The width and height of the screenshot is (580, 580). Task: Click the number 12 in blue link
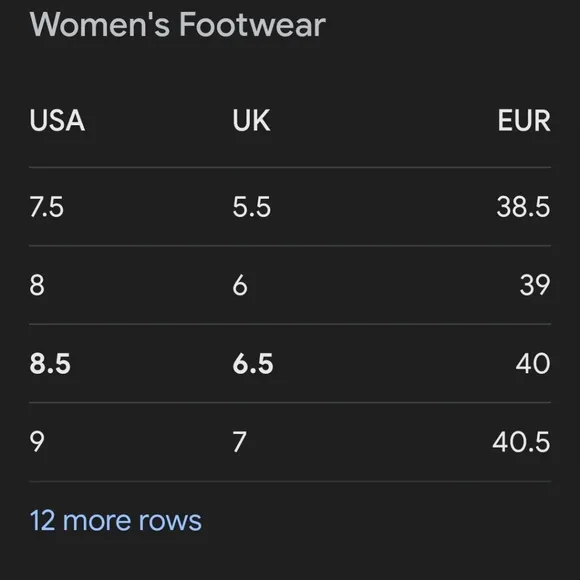point(43,521)
